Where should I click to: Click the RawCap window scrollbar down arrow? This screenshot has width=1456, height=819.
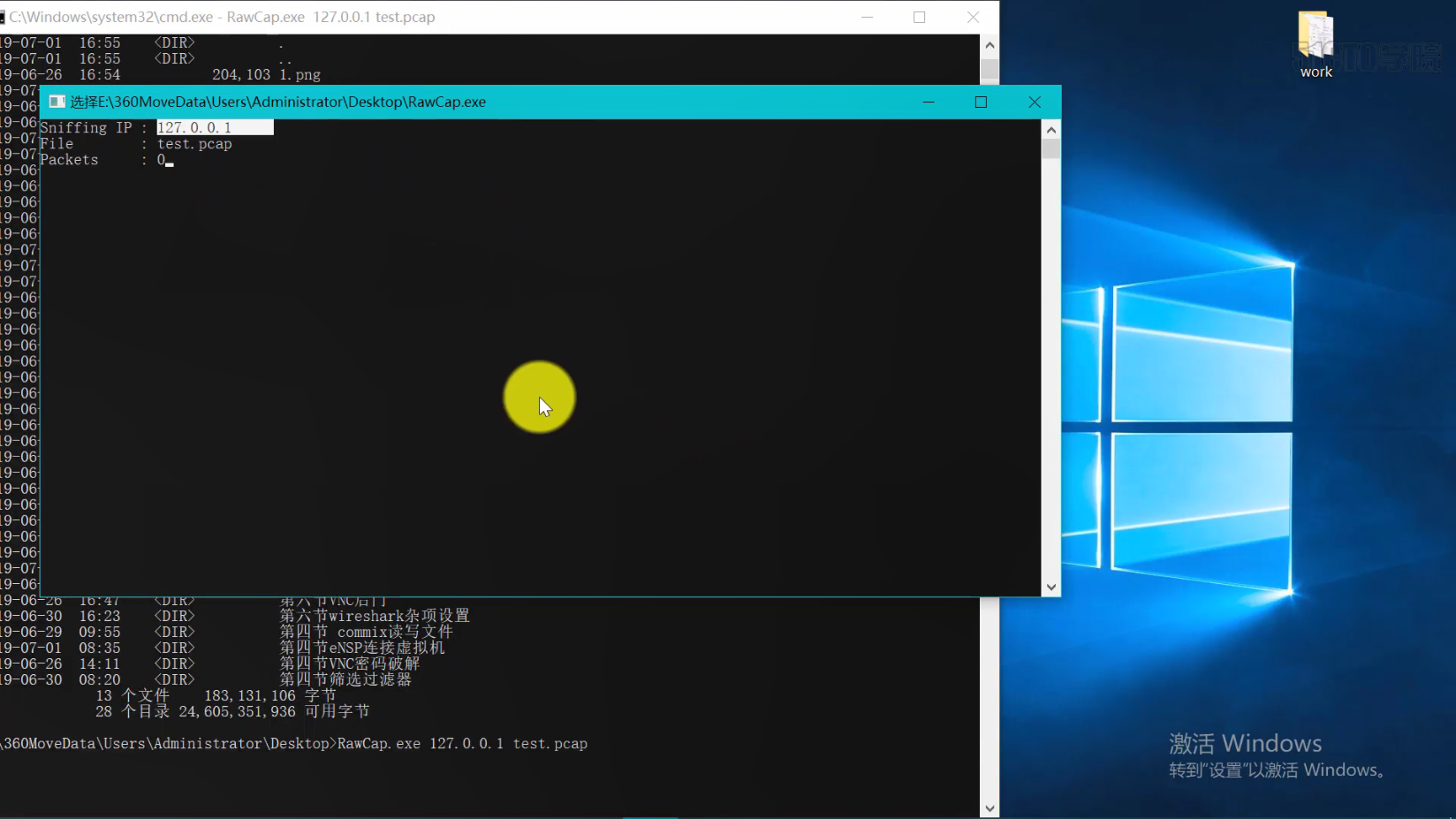pos(1050,587)
